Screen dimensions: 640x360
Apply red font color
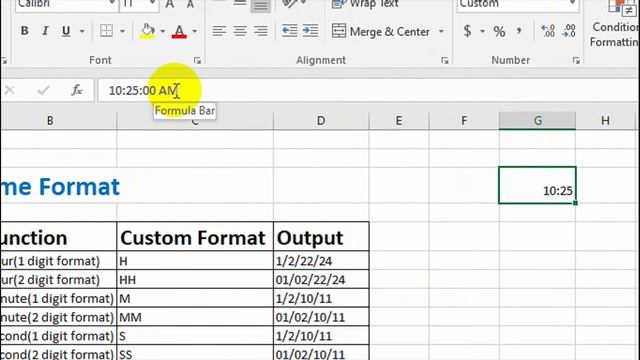pyautogui.click(x=179, y=31)
